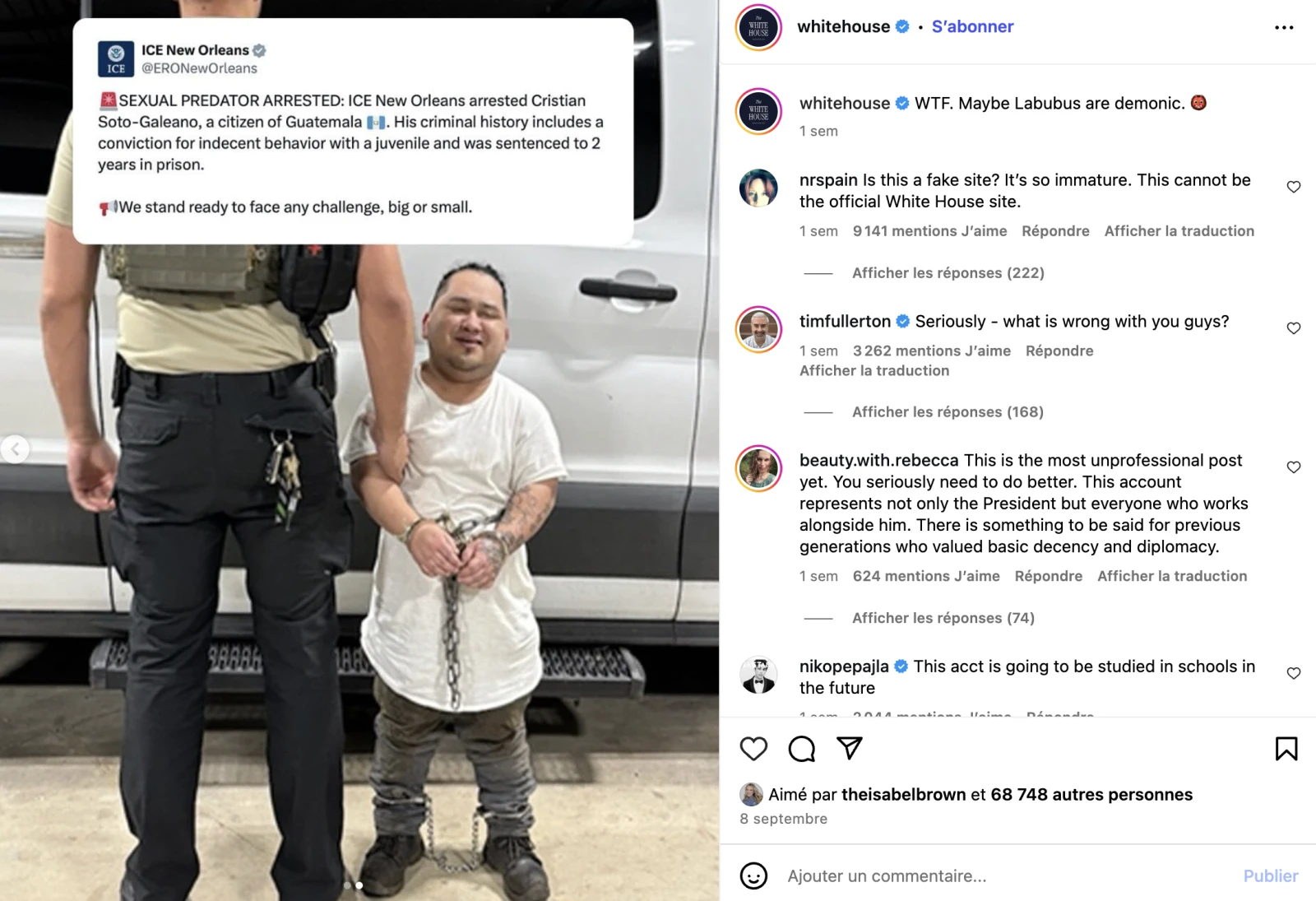View the 9141 likes on nrspain's comment
1316x901 pixels.
929,231
